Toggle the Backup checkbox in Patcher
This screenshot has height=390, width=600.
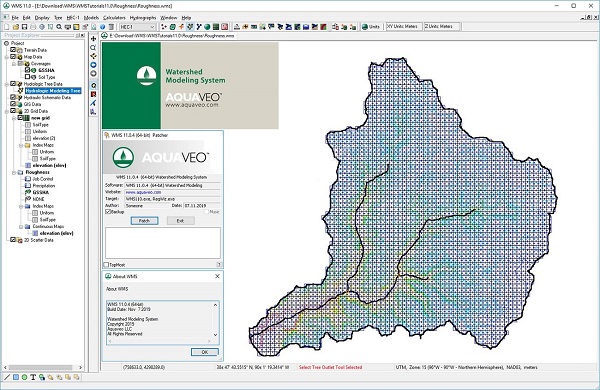(x=108, y=212)
